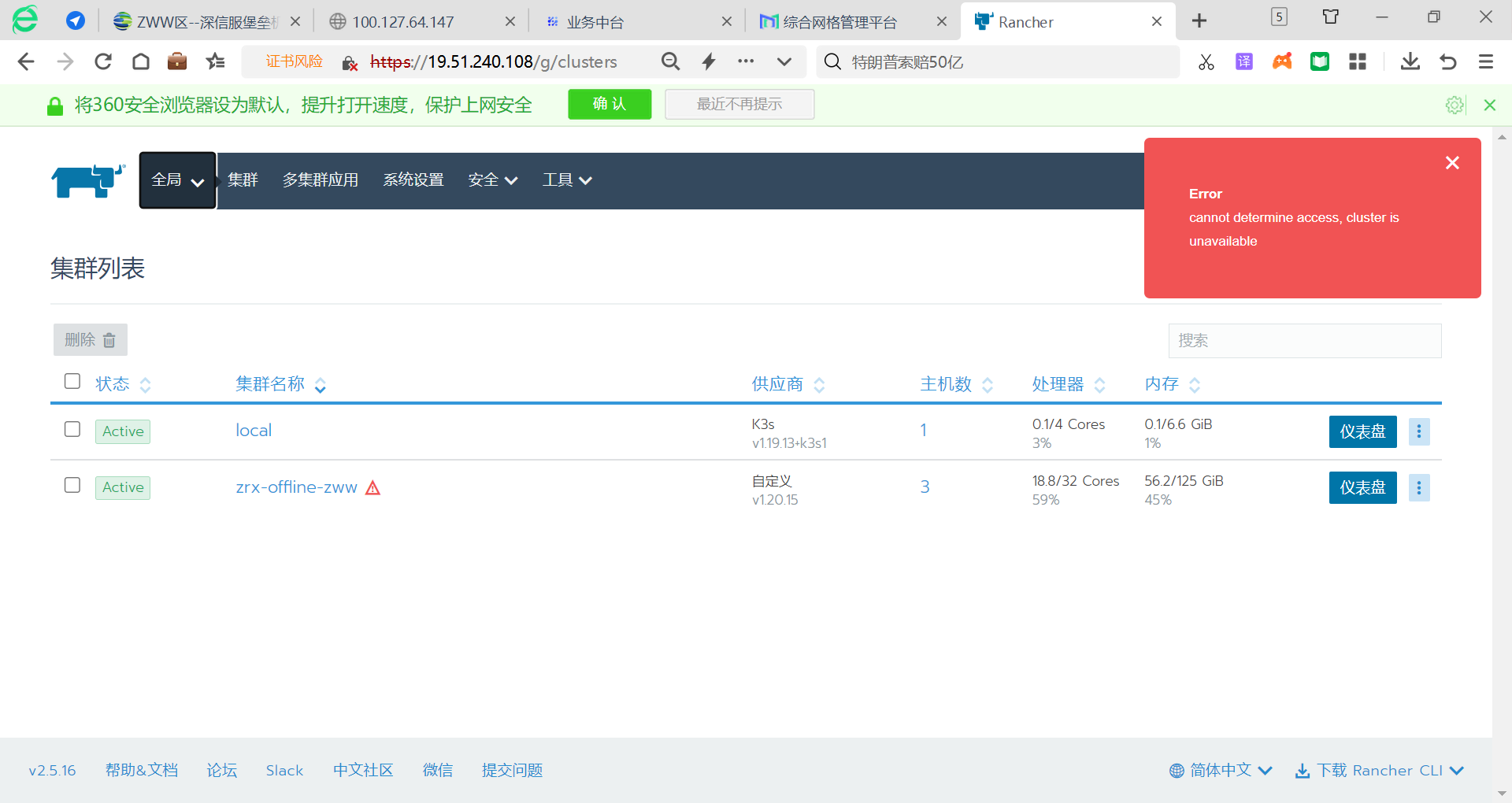Click the warning triangle beside zrx-offline-zww
This screenshot has height=803, width=1512.
tap(373, 488)
